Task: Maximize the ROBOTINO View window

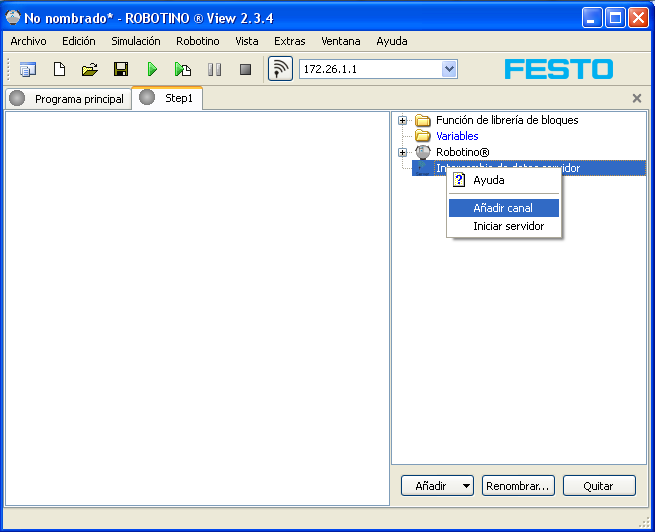Action: click(x=615, y=18)
